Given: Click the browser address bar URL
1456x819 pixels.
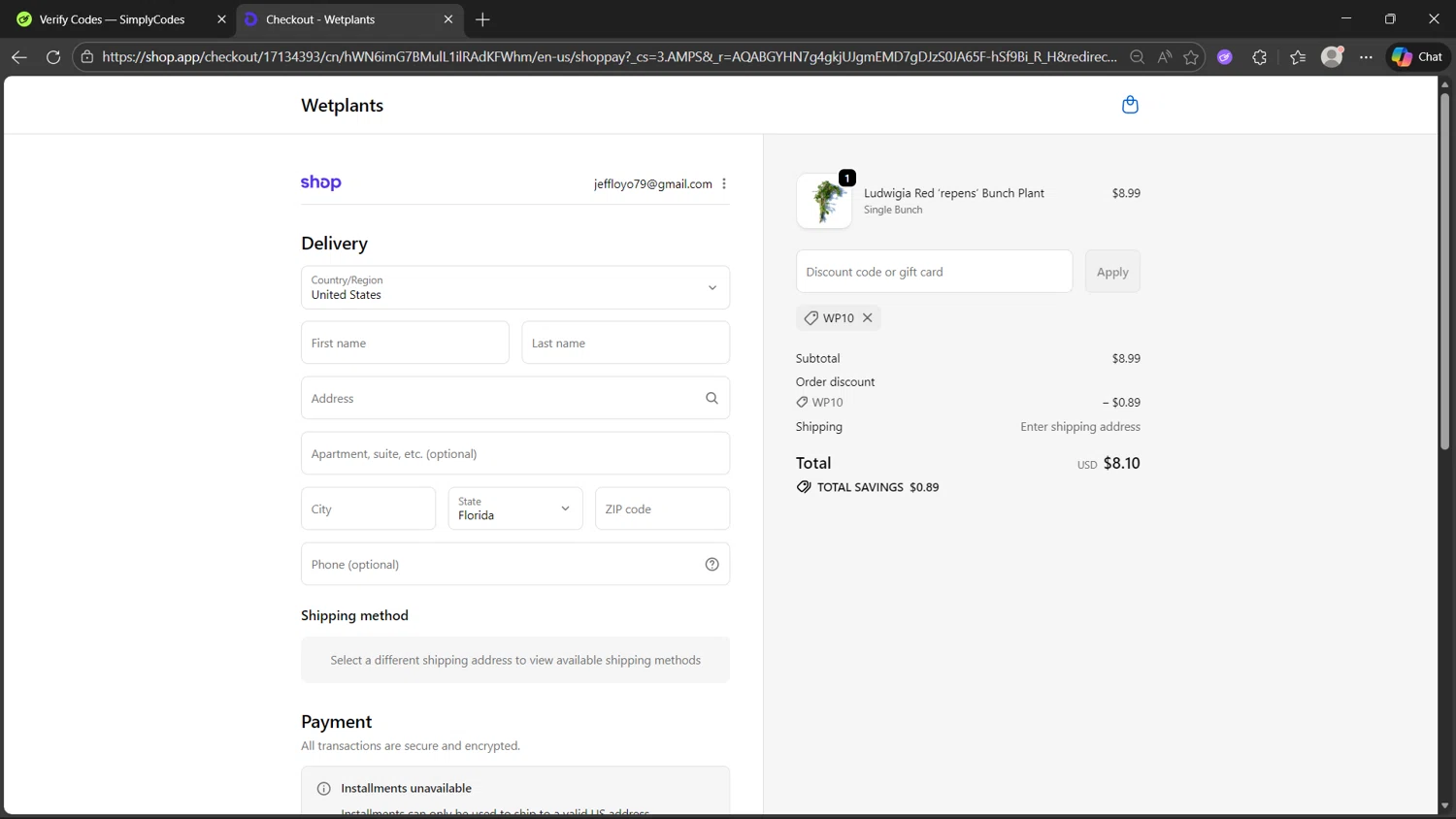Looking at the screenshot, I should (x=610, y=57).
